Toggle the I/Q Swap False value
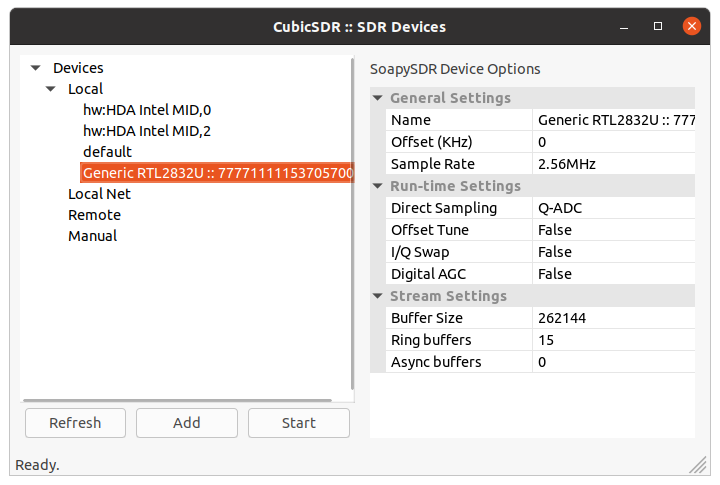720x485 pixels. pyautogui.click(x=614, y=252)
